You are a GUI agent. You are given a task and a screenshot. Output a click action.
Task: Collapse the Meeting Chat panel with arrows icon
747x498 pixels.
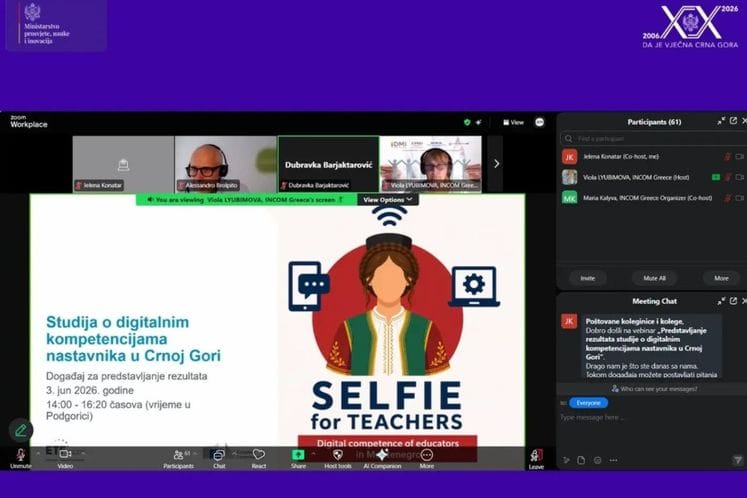pyautogui.click(x=721, y=301)
